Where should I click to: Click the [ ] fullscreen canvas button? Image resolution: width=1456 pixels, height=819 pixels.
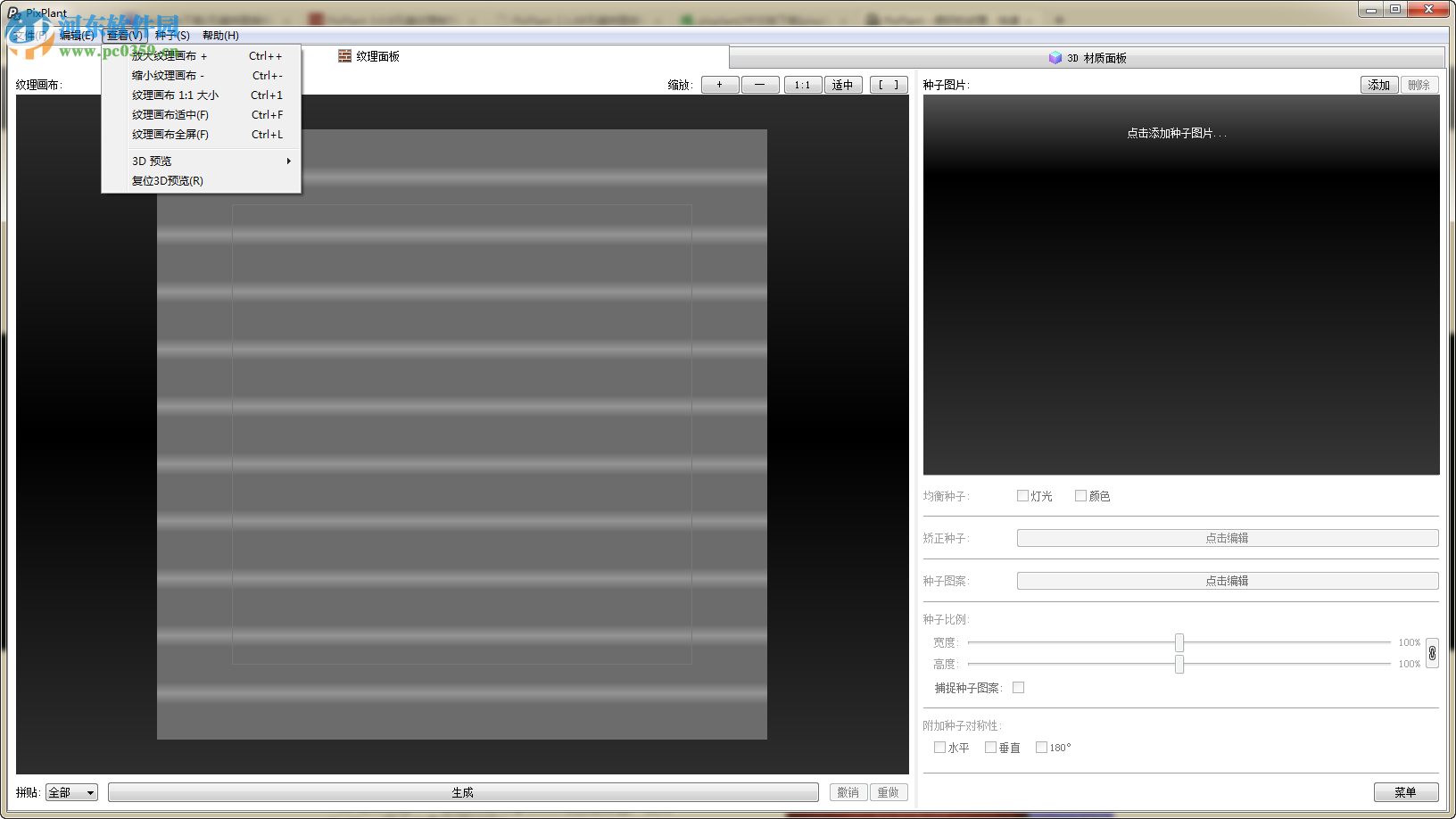pos(889,85)
